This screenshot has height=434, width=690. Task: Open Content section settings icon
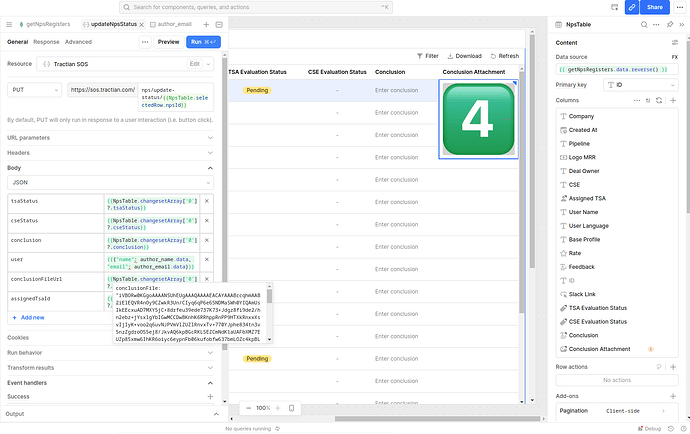pyautogui.click(x=675, y=43)
